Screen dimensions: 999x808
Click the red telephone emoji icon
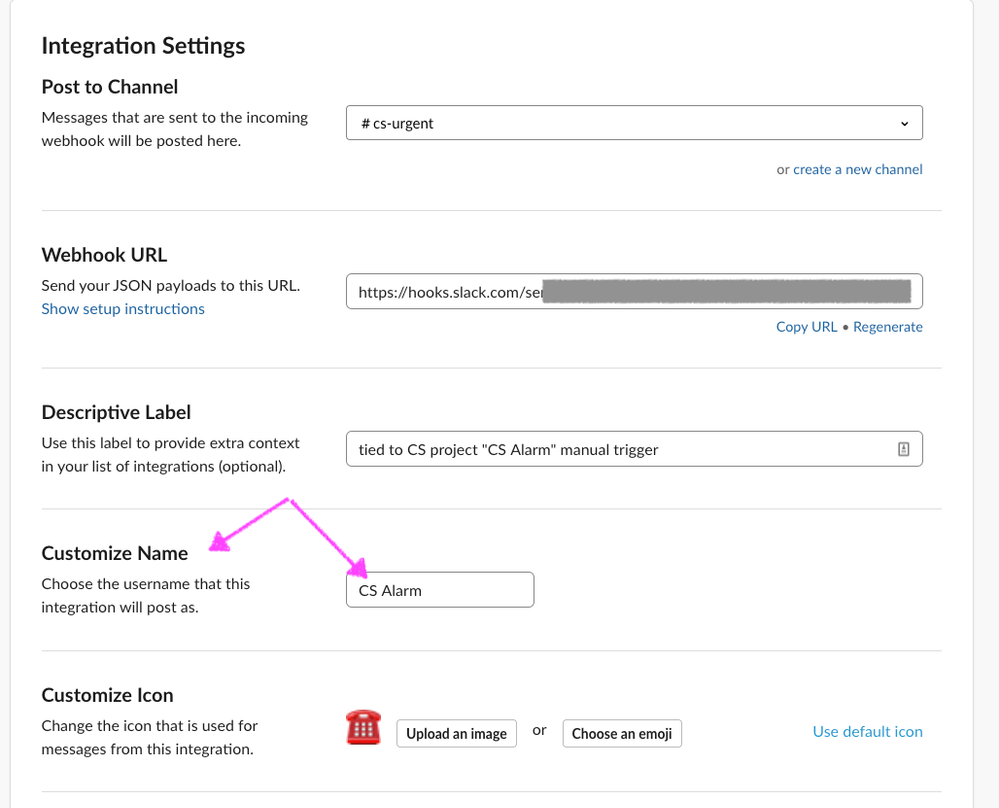click(362, 729)
